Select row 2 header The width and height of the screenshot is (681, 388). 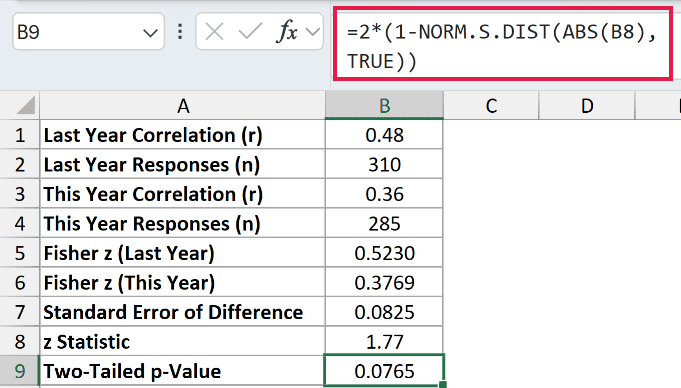coord(20,164)
